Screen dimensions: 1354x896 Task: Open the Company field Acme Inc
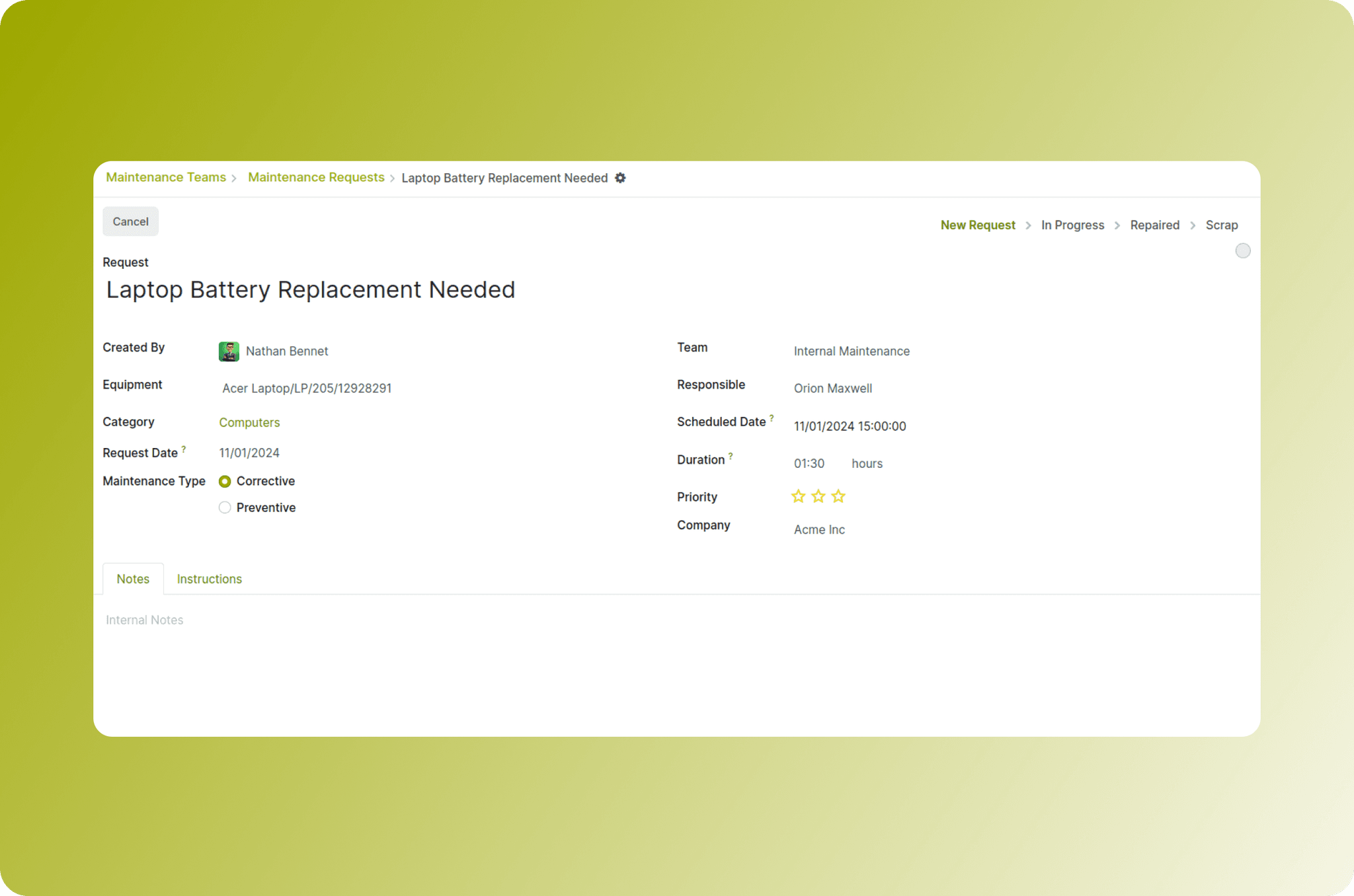tap(819, 530)
